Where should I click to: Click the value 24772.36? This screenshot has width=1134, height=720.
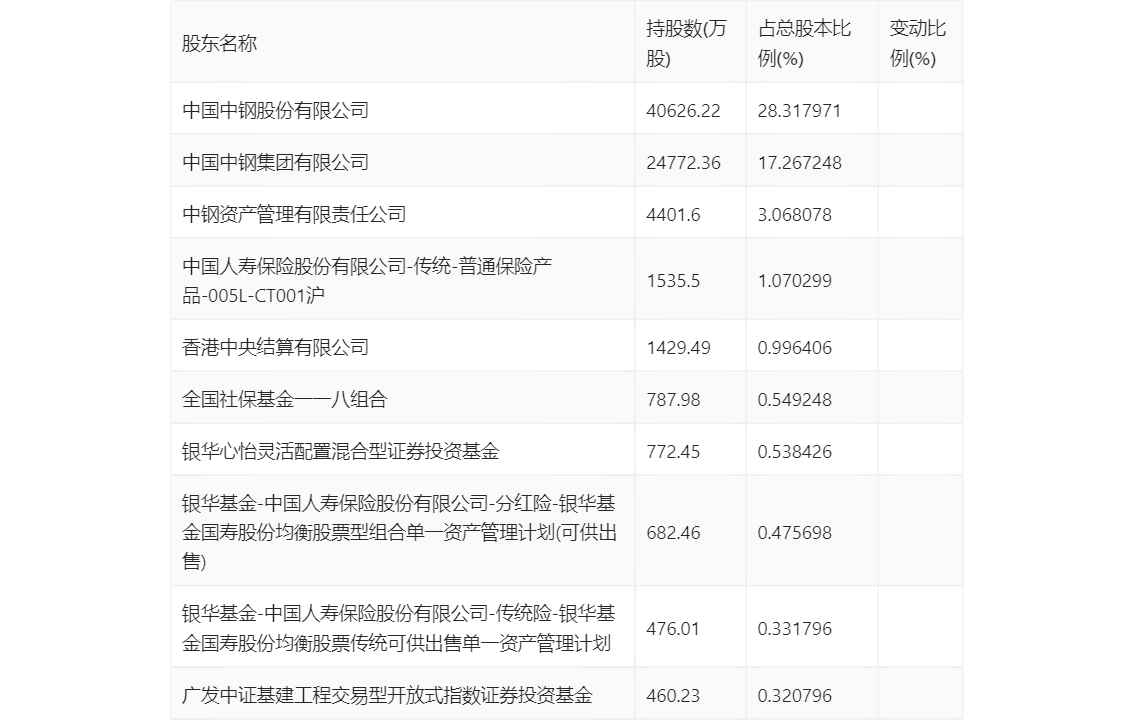click(683, 163)
